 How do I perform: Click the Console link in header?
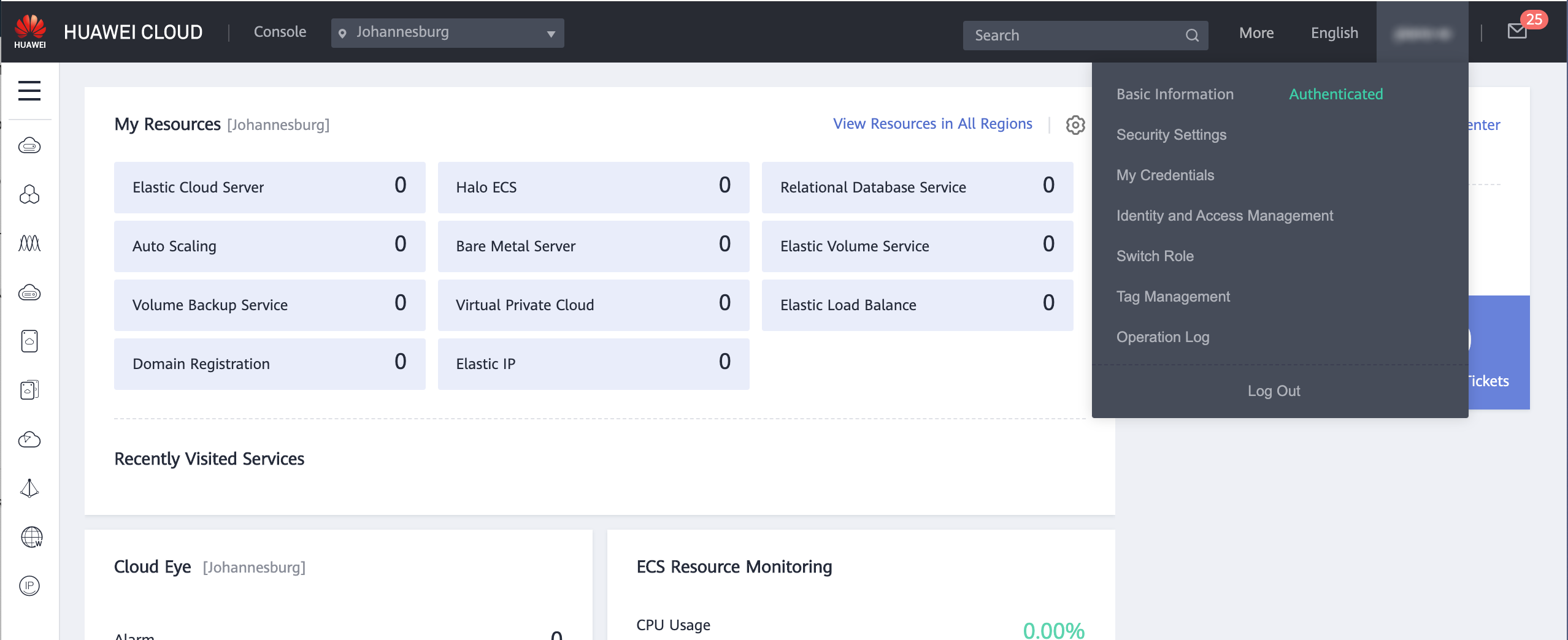(280, 32)
